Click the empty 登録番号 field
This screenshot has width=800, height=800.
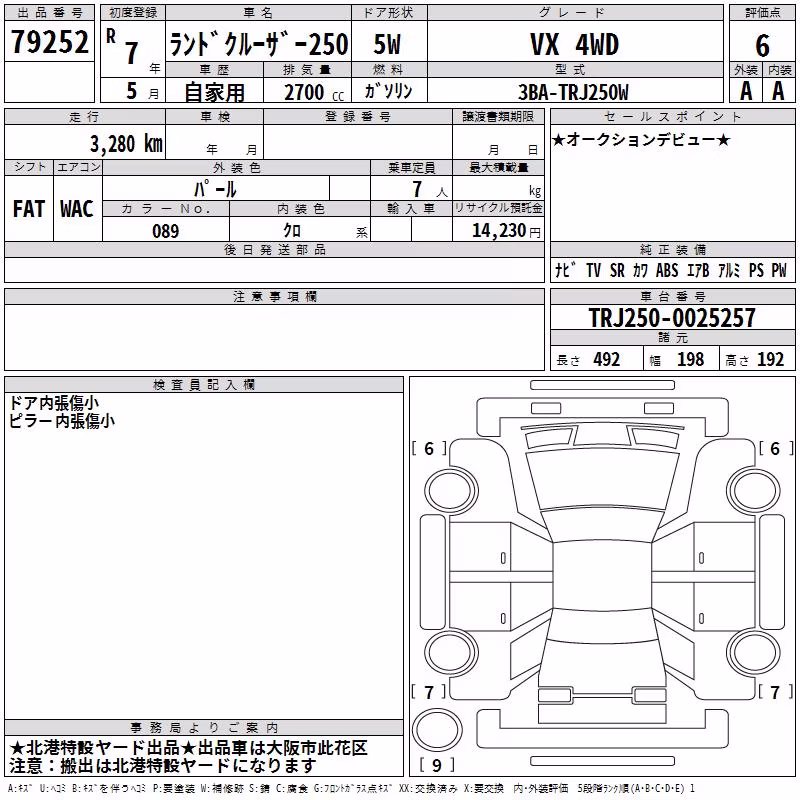click(x=358, y=142)
